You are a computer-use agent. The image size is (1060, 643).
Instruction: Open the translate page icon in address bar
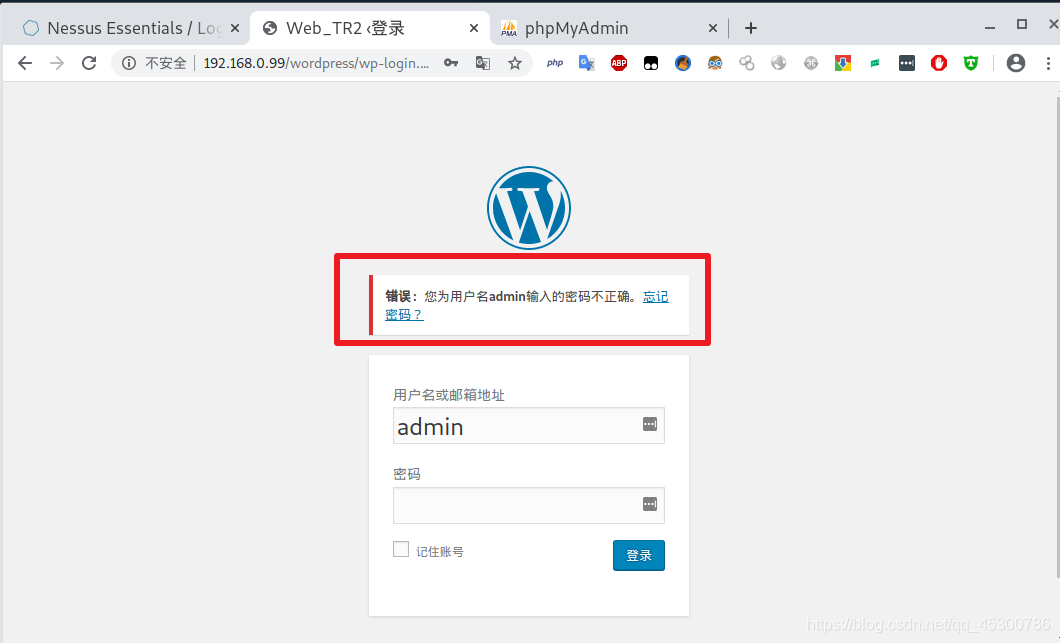(x=483, y=63)
